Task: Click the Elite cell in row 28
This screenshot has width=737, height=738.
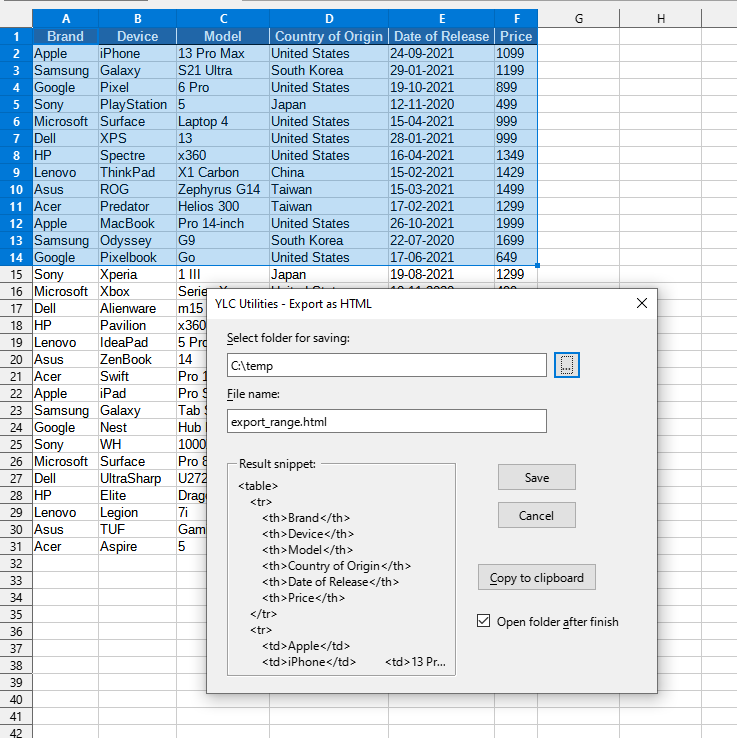Action: (x=137, y=495)
